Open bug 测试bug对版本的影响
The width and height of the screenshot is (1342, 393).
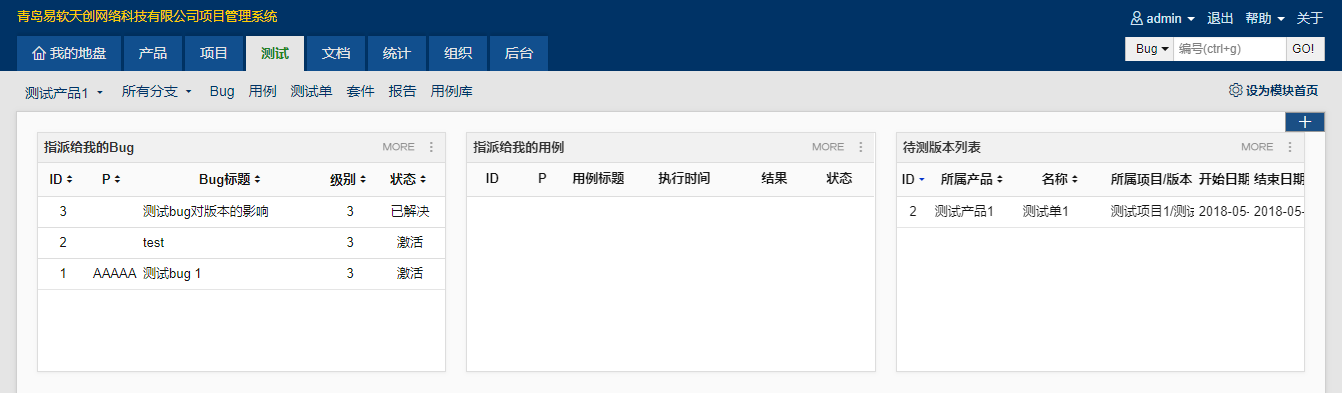click(205, 211)
